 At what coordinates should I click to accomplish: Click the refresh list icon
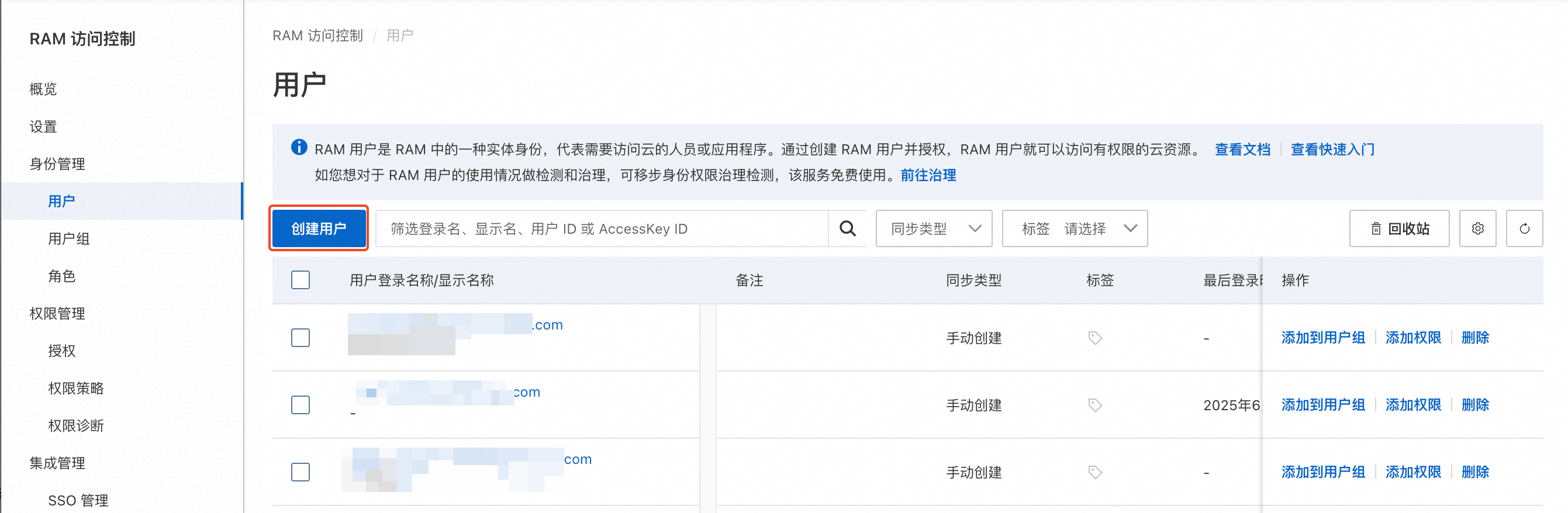[1524, 228]
